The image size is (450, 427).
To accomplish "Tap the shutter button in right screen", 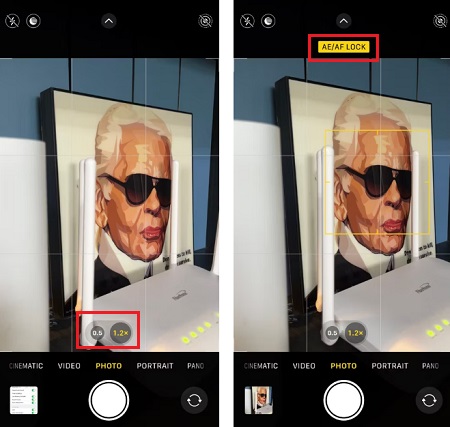I will [344, 400].
